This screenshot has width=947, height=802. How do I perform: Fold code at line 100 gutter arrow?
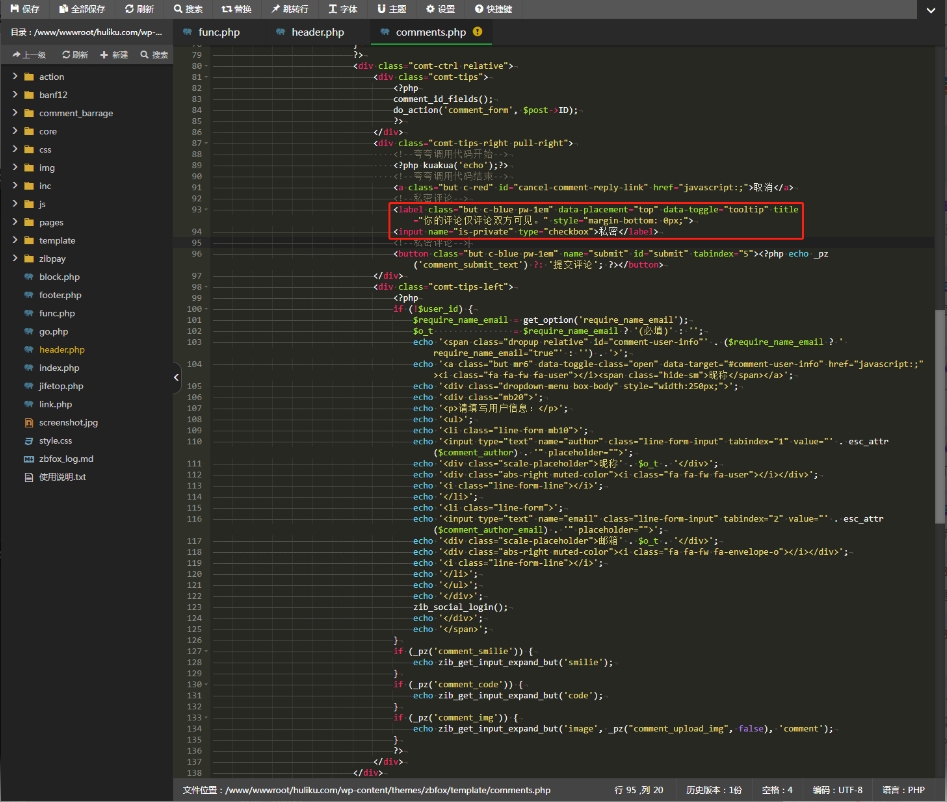(x=207, y=309)
